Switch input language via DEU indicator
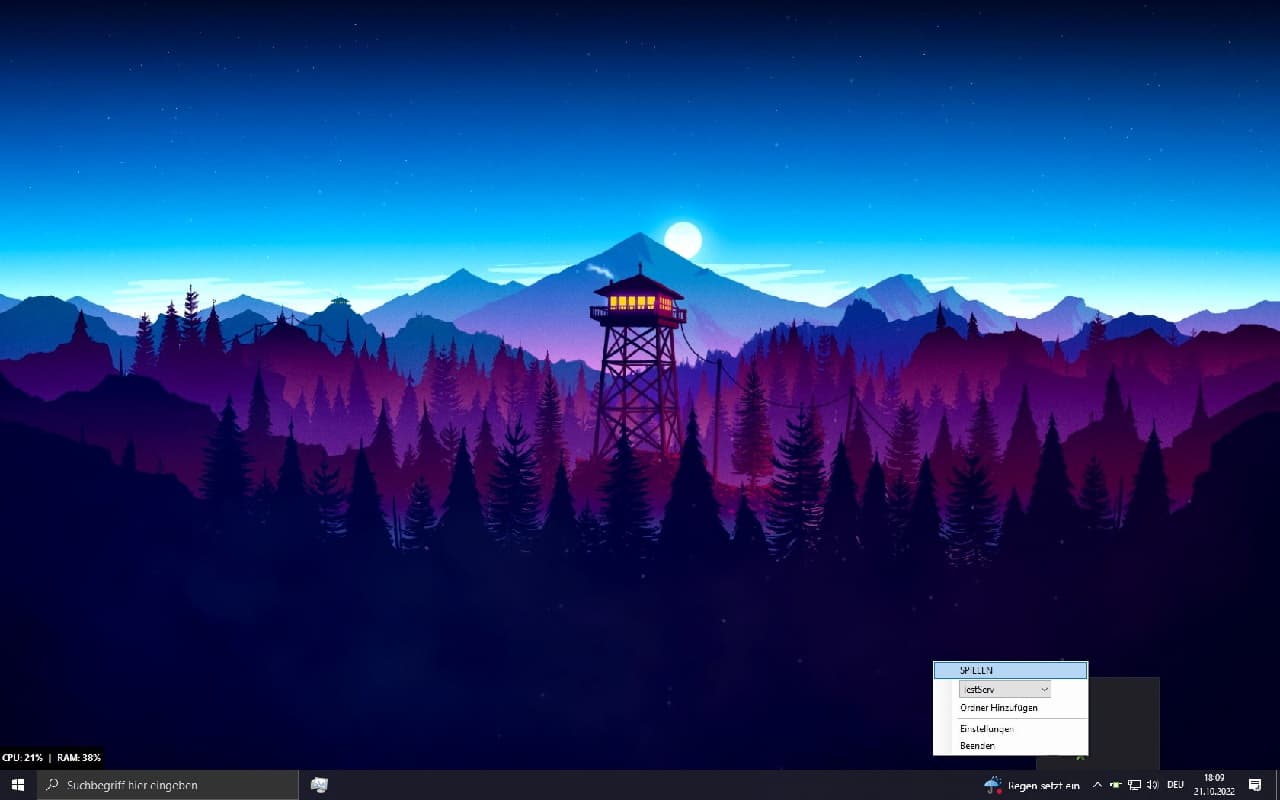Viewport: 1280px width, 800px height. (x=1176, y=785)
